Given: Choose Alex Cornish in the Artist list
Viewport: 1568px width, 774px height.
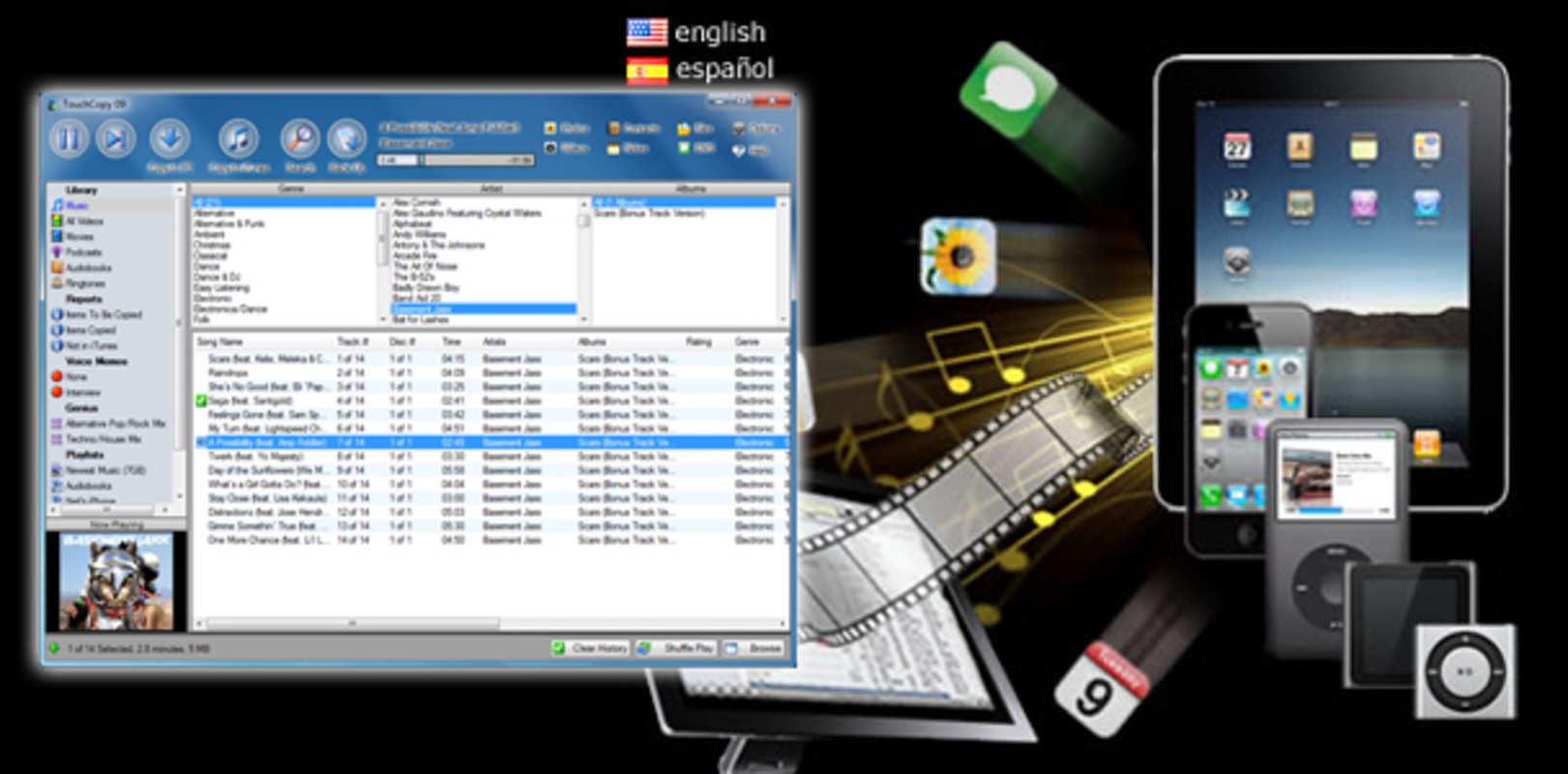Looking at the screenshot, I should pyautogui.click(x=416, y=202).
